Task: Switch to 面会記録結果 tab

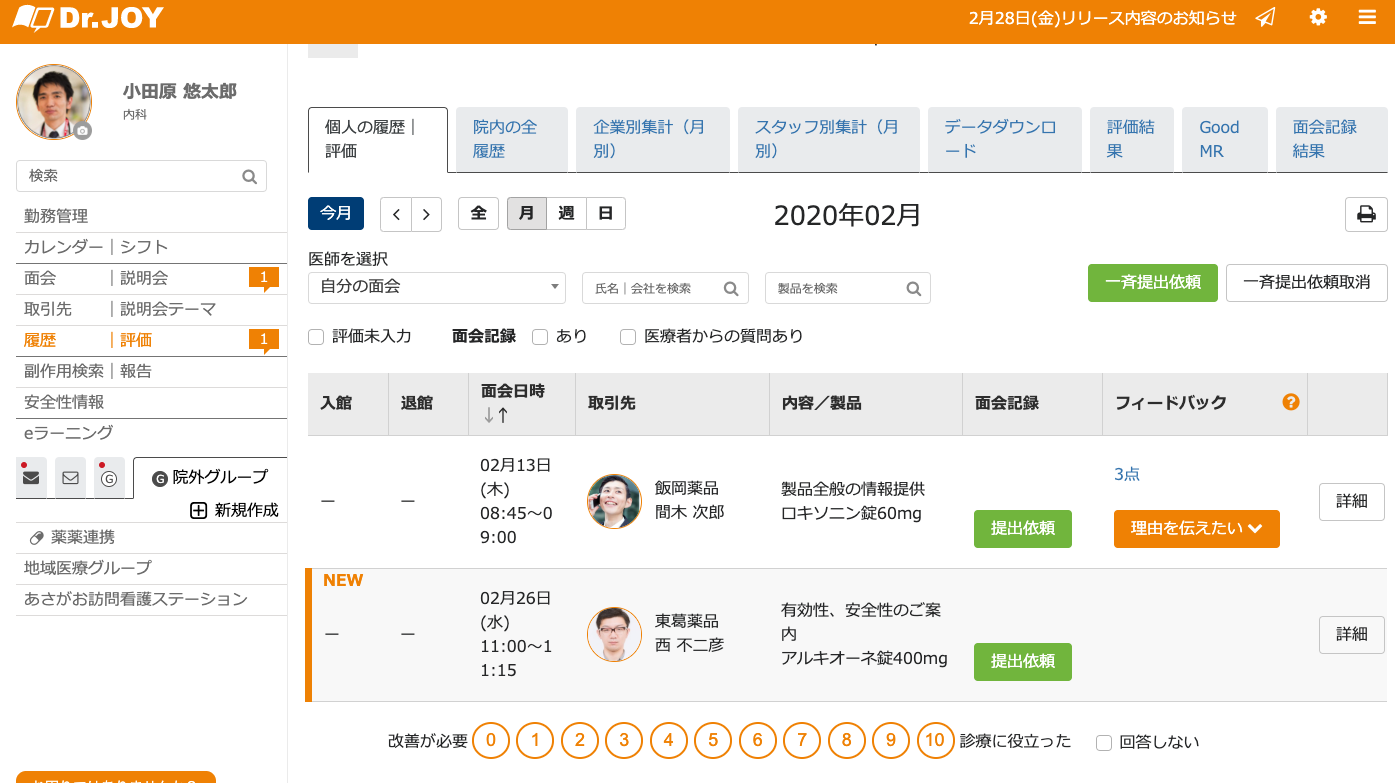Action: click(x=1331, y=139)
